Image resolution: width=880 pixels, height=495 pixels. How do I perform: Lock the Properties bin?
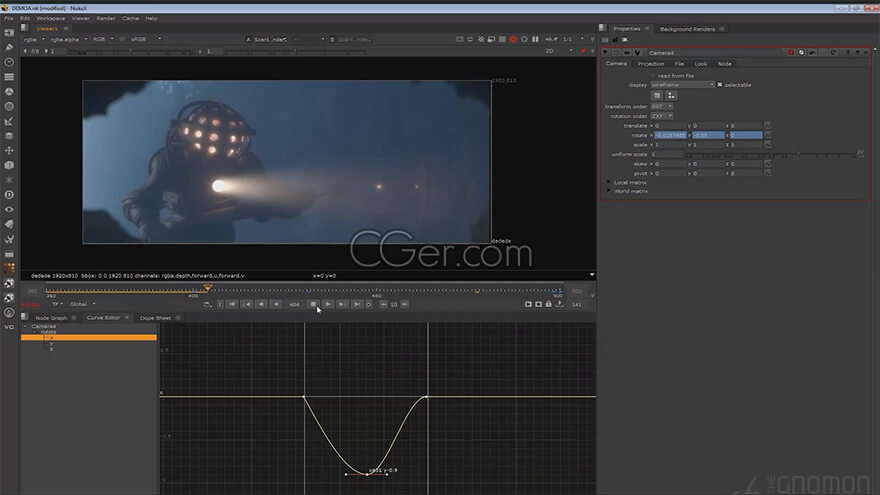615,40
